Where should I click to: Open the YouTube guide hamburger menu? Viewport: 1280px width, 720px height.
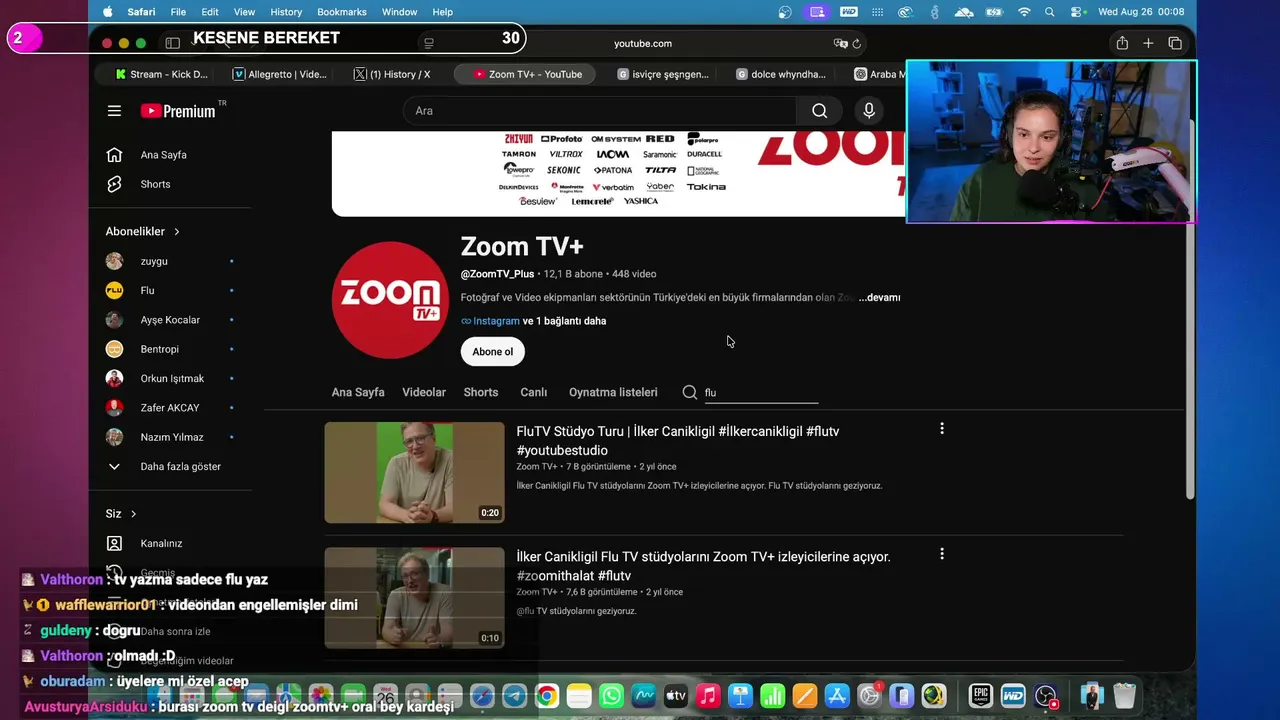pos(114,111)
